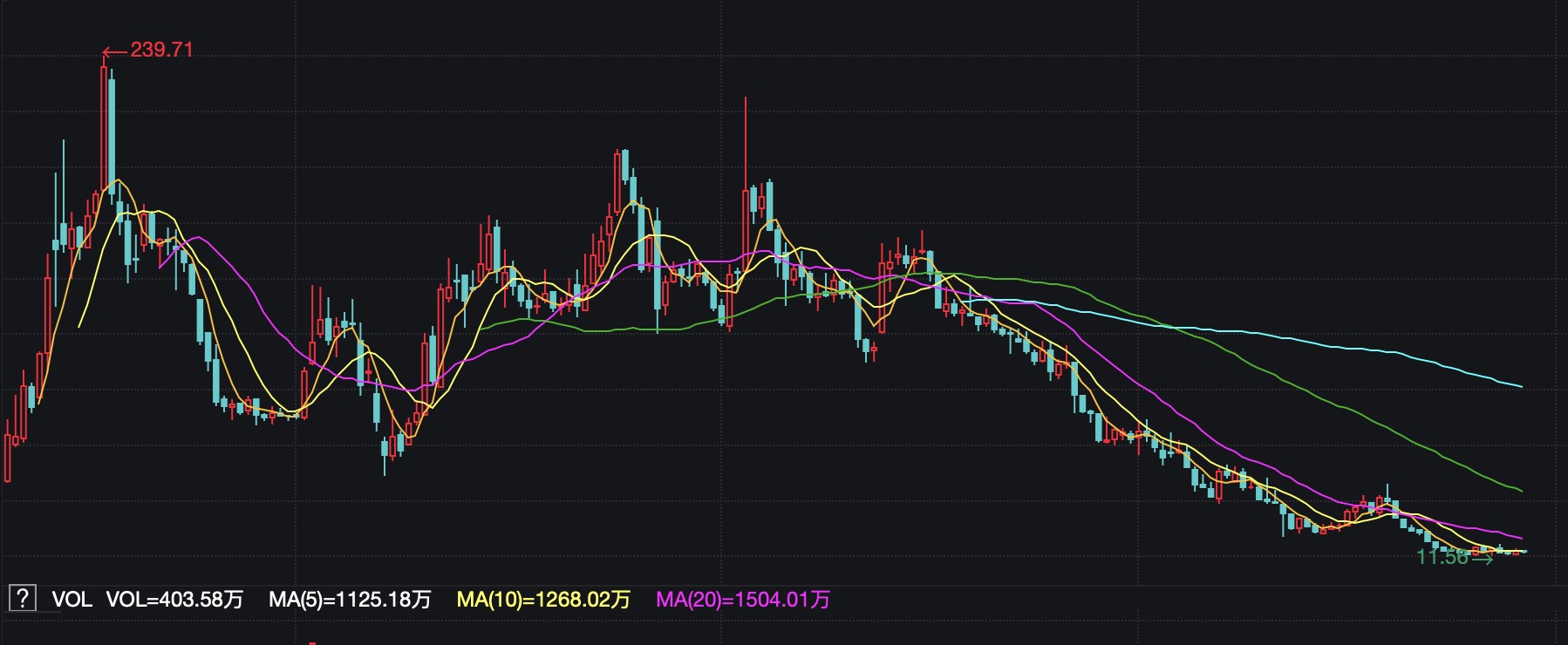Click the first red candlestick at the far left
This screenshot has height=645, width=1568.
8,458
